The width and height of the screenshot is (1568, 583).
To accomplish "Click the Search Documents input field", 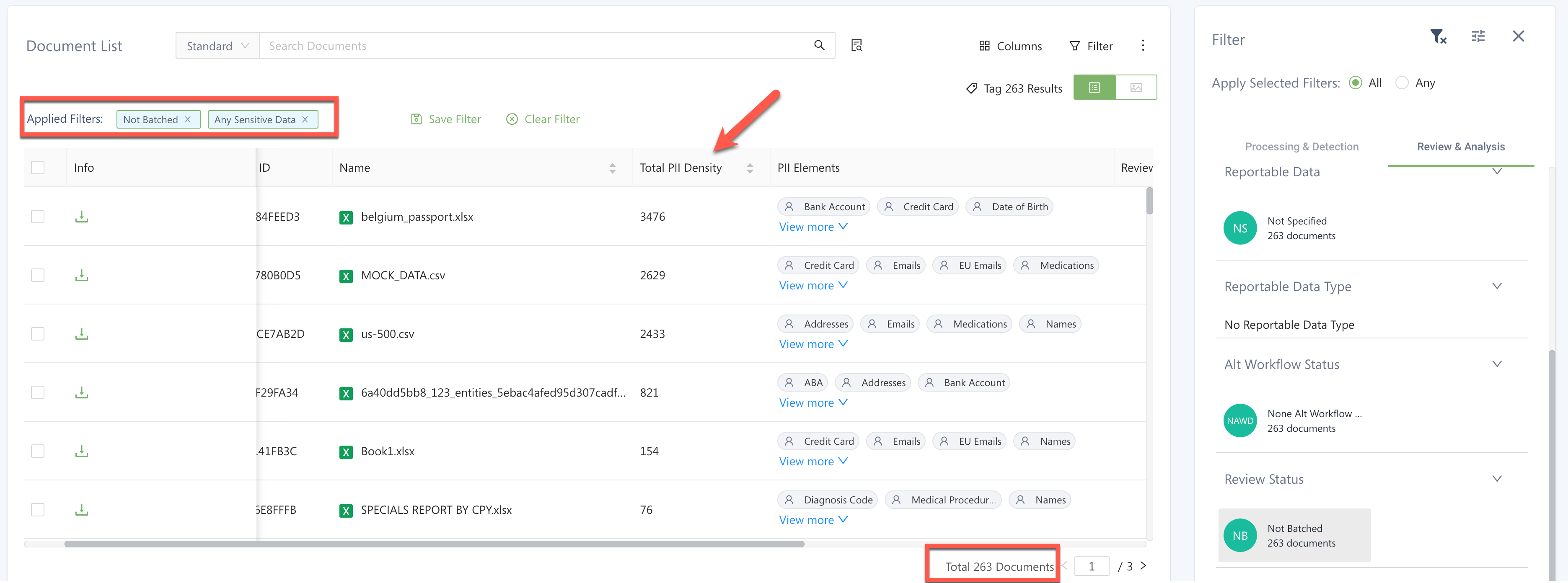I will pos(536,46).
